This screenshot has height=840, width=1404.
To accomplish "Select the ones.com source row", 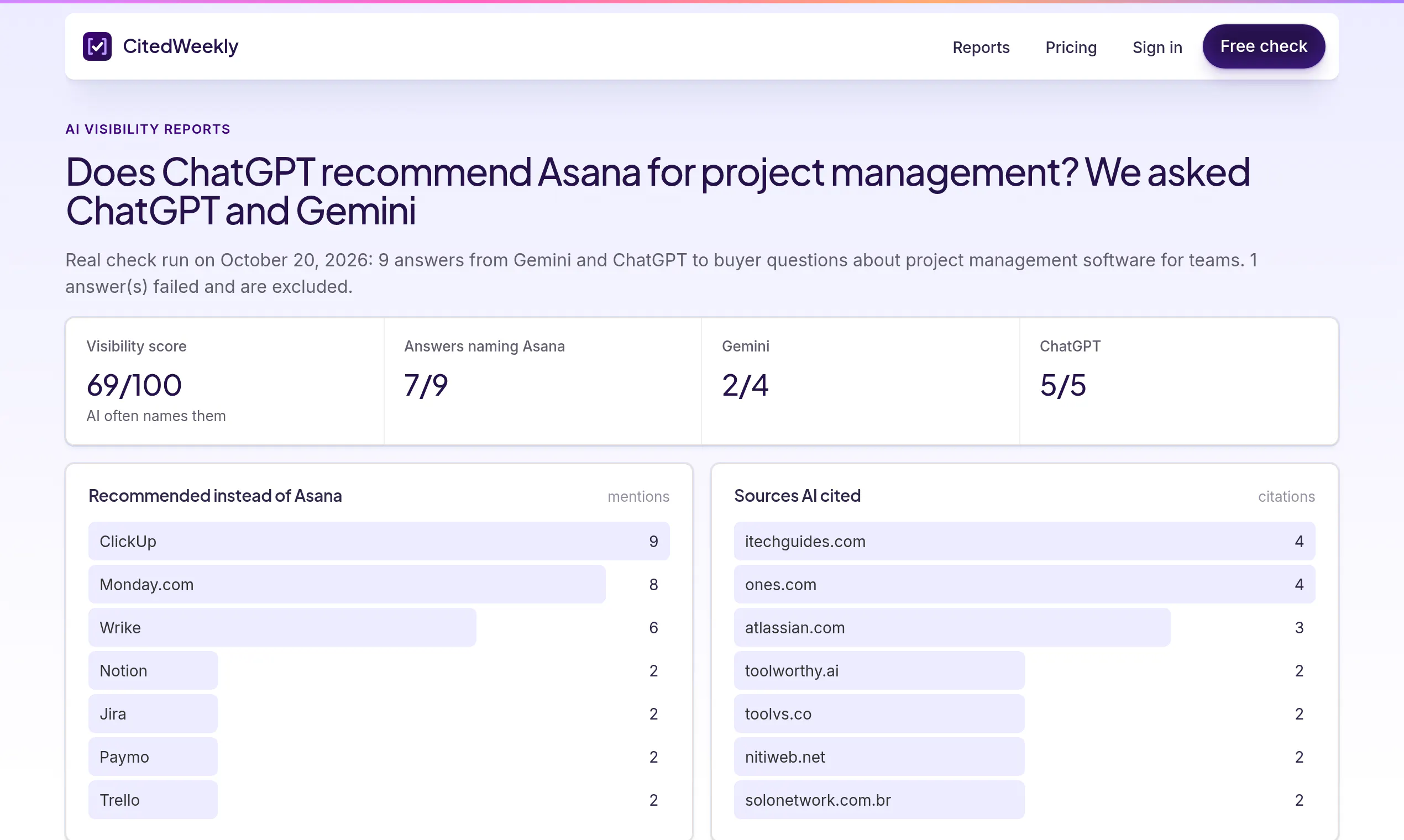I will (1024, 584).
